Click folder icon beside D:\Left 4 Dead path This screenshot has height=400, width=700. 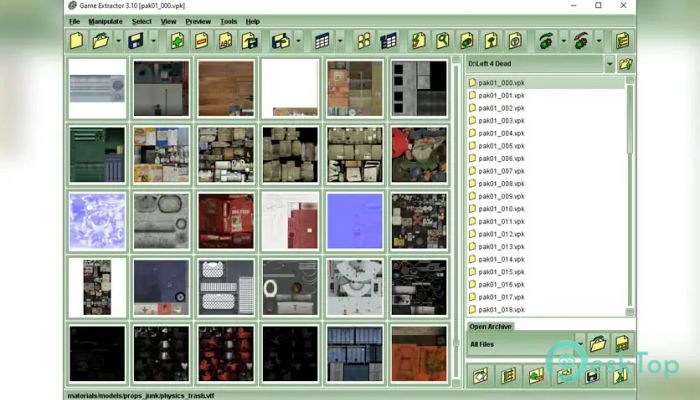click(625, 64)
